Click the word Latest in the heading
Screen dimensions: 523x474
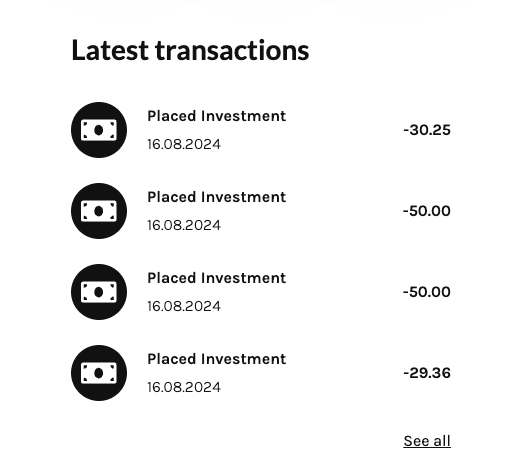click(x=110, y=50)
